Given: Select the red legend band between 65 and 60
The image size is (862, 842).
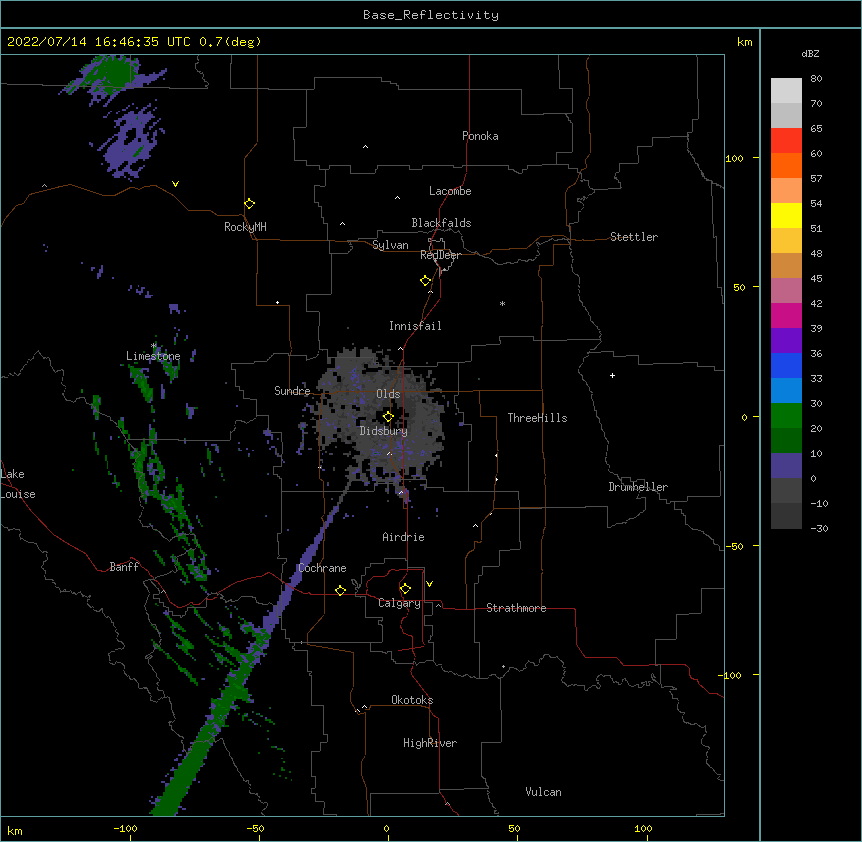Looking at the screenshot, I should [786, 141].
